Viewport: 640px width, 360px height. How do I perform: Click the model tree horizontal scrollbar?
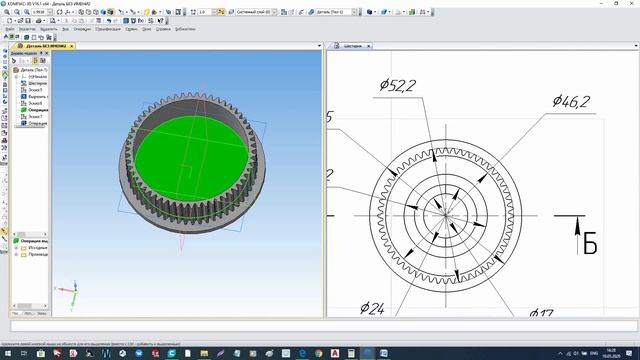pos(30,234)
